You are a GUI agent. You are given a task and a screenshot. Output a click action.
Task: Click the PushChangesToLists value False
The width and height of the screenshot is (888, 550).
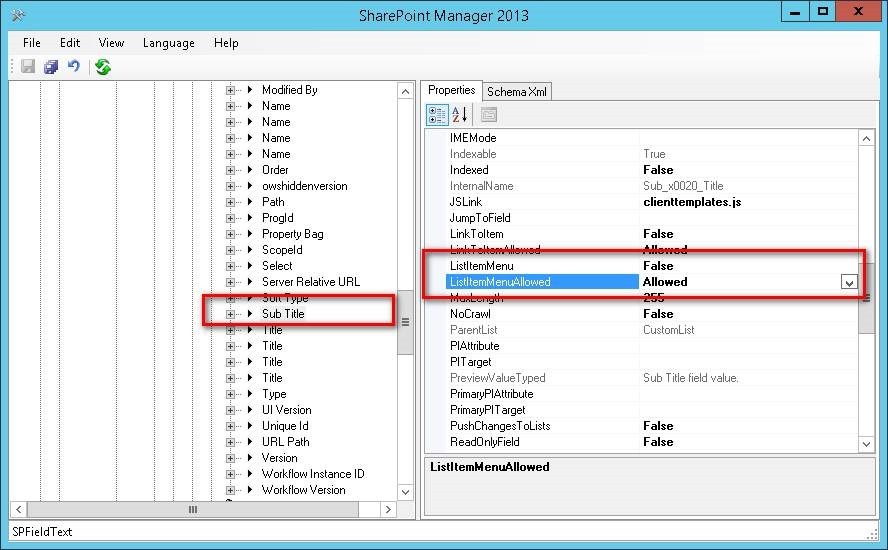pos(658,426)
